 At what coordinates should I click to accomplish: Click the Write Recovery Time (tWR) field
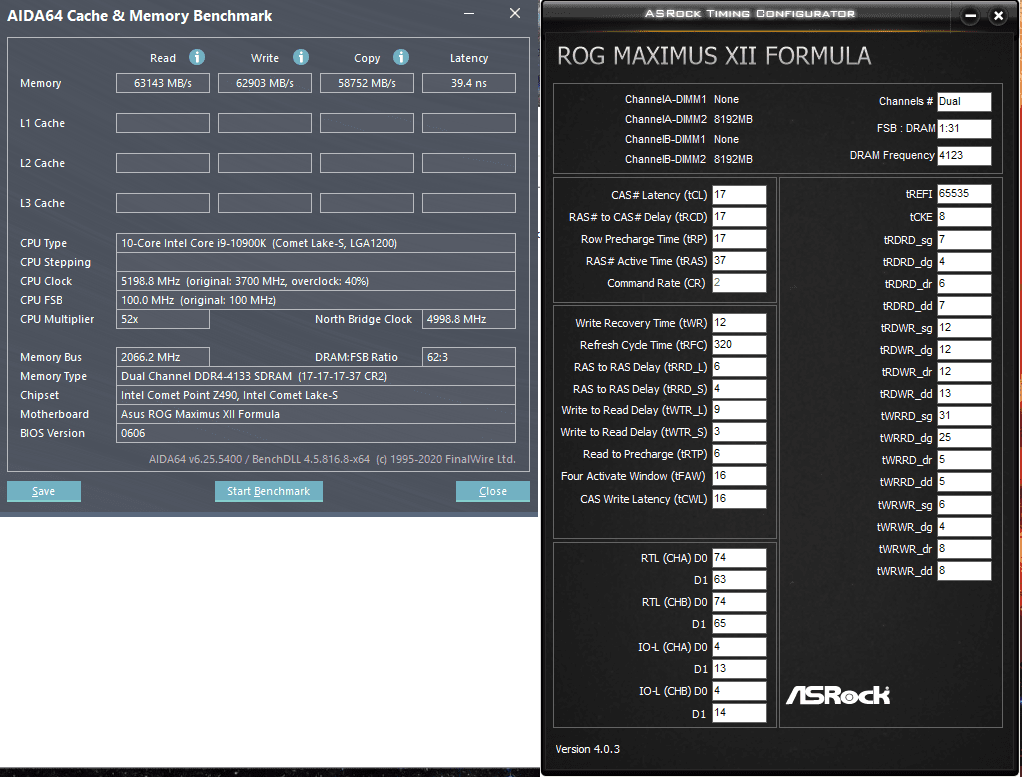739,323
